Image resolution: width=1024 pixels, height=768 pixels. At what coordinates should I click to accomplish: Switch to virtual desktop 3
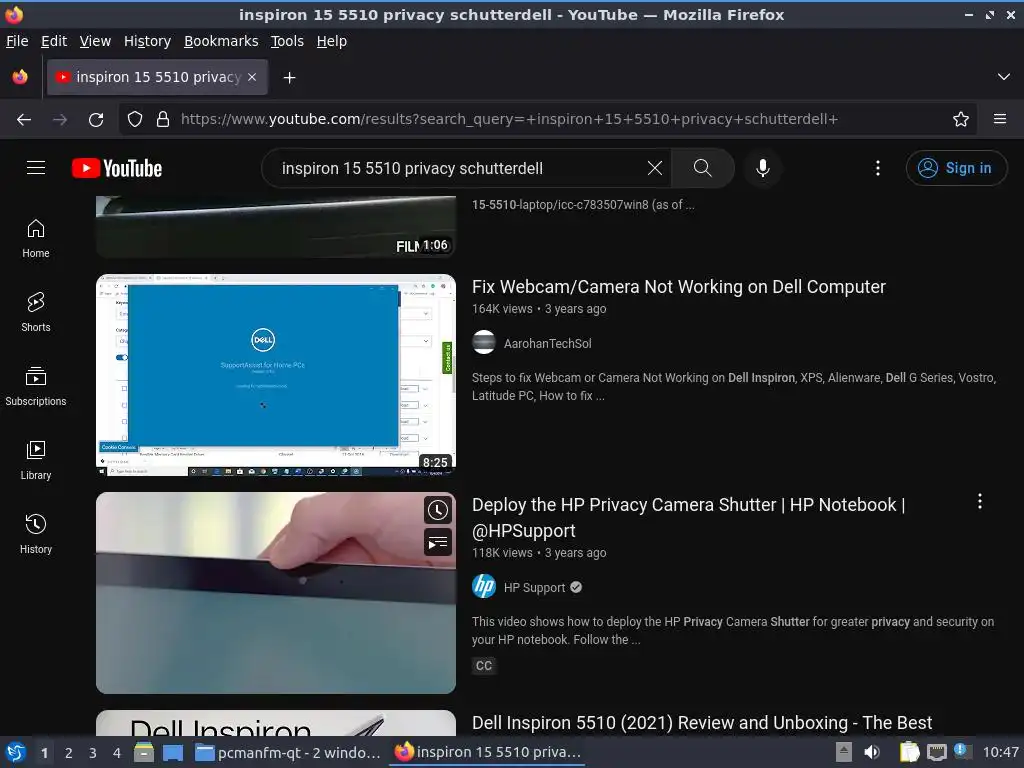tap(93, 753)
